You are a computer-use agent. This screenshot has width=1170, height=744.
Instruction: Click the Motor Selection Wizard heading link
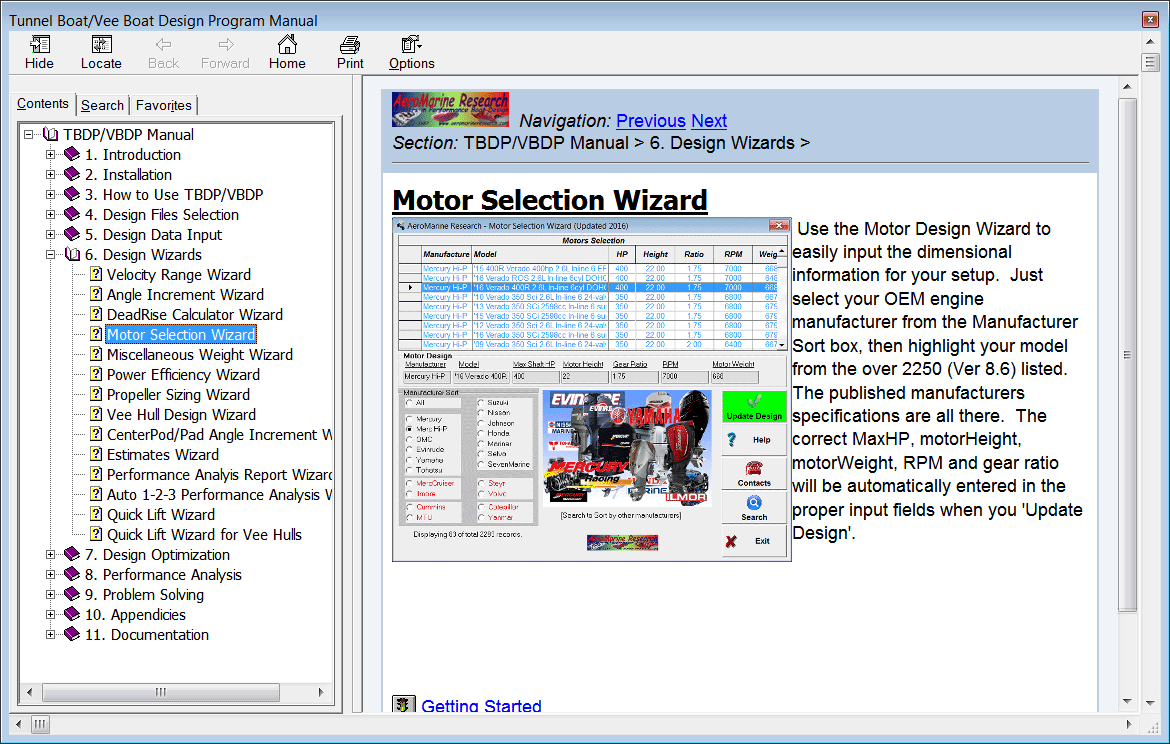pyautogui.click(x=550, y=200)
